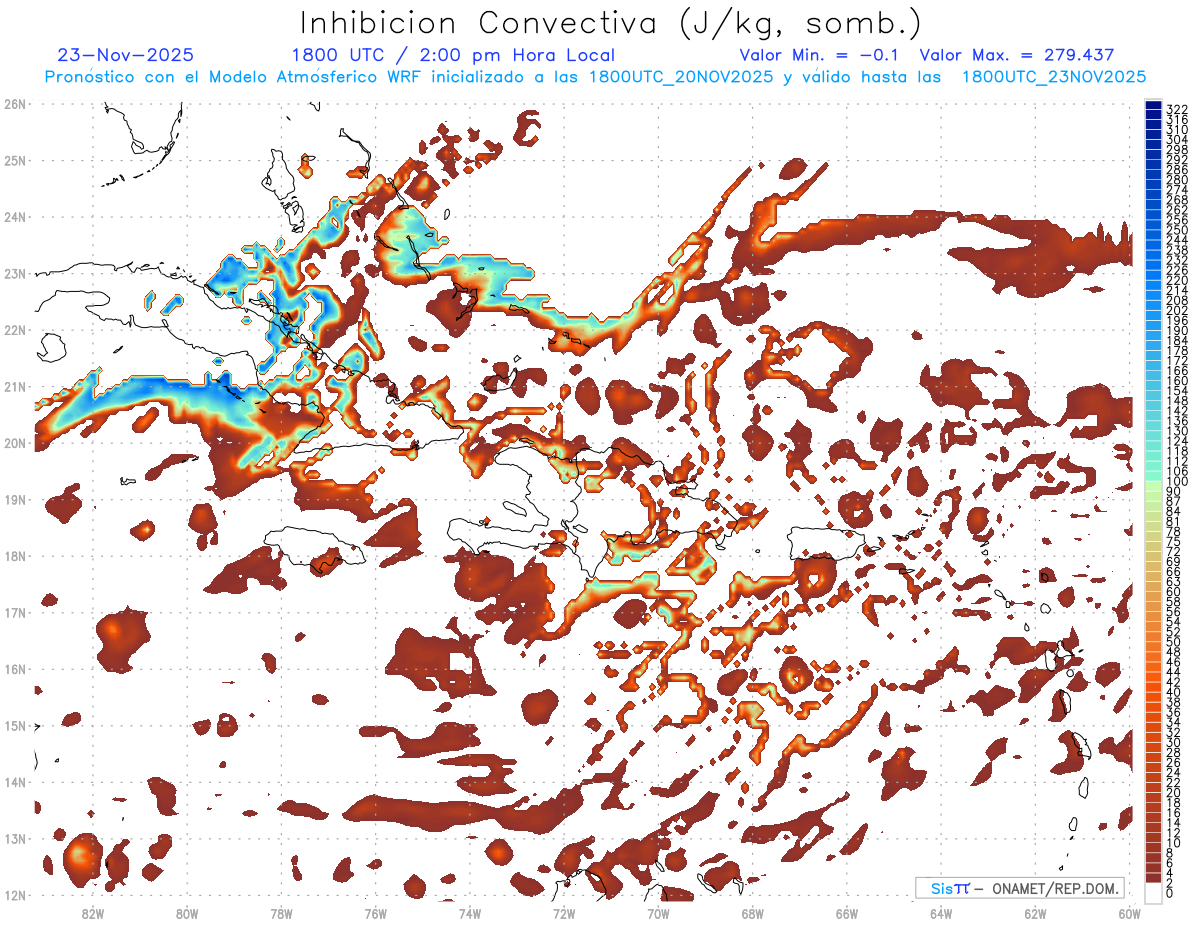Click the 76W longitude label

pyautogui.click(x=375, y=913)
